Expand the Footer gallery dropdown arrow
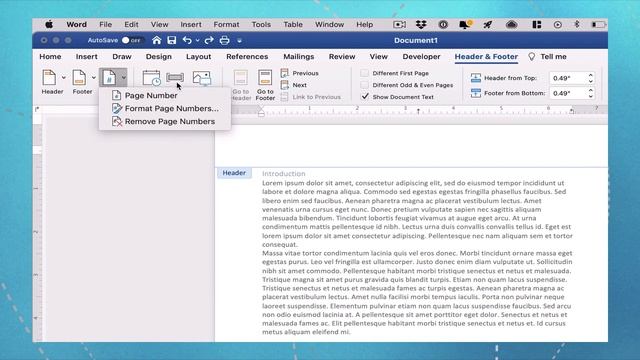Viewport: 640px width, 360px height. [93, 78]
